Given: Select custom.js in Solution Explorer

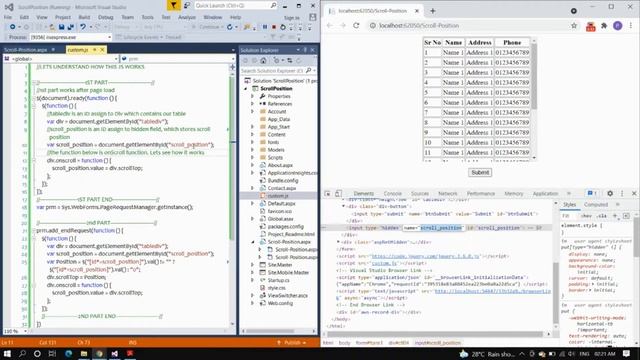Looking at the screenshot, I should pos(278,196).
